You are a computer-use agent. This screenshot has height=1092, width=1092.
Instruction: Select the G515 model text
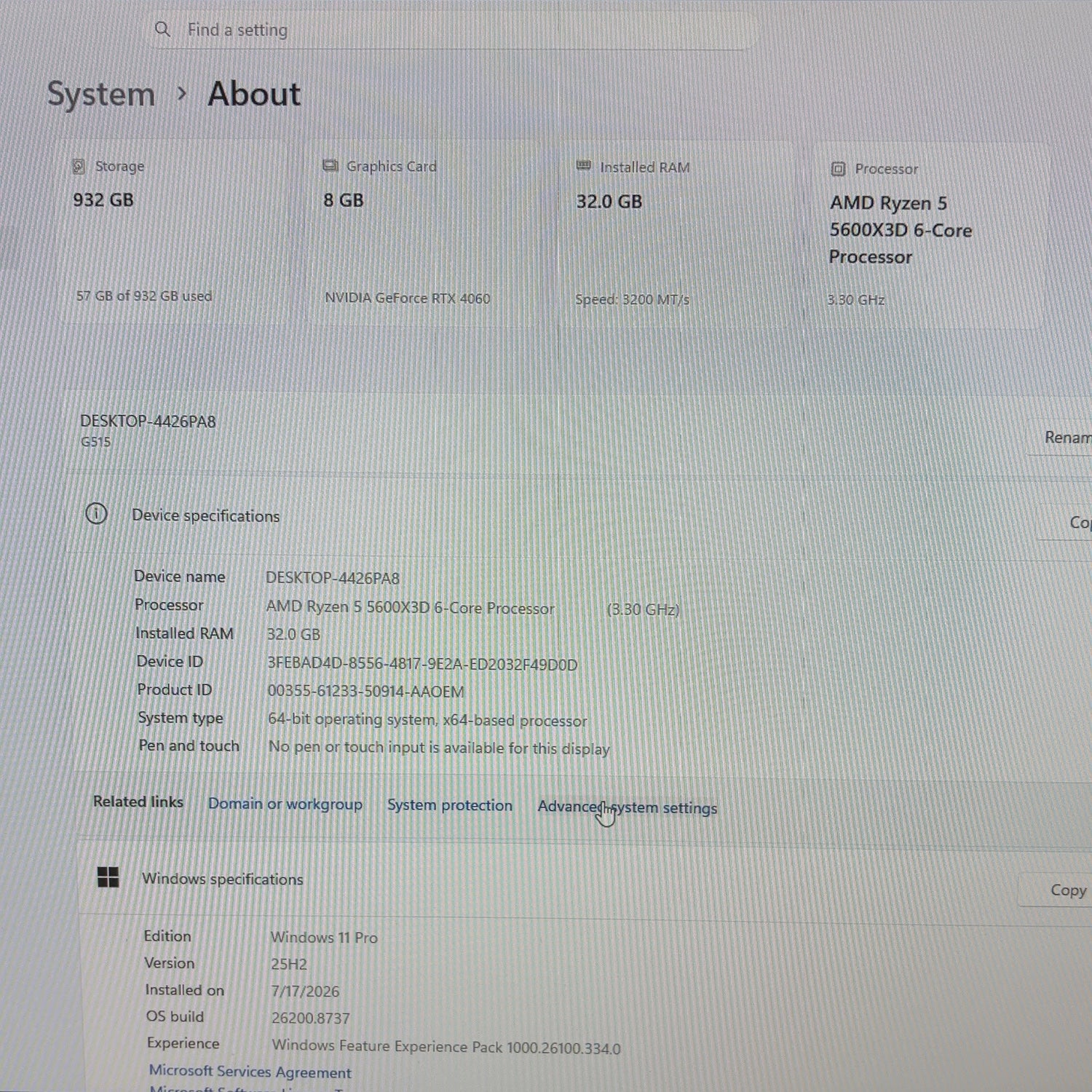95,442
